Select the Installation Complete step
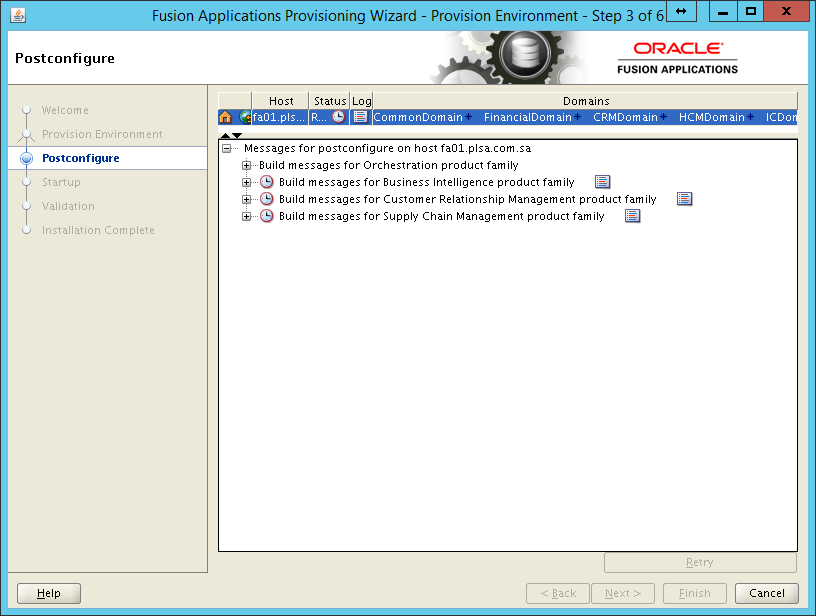The width and height of the screenshot is (816, 616). [98, 230]
